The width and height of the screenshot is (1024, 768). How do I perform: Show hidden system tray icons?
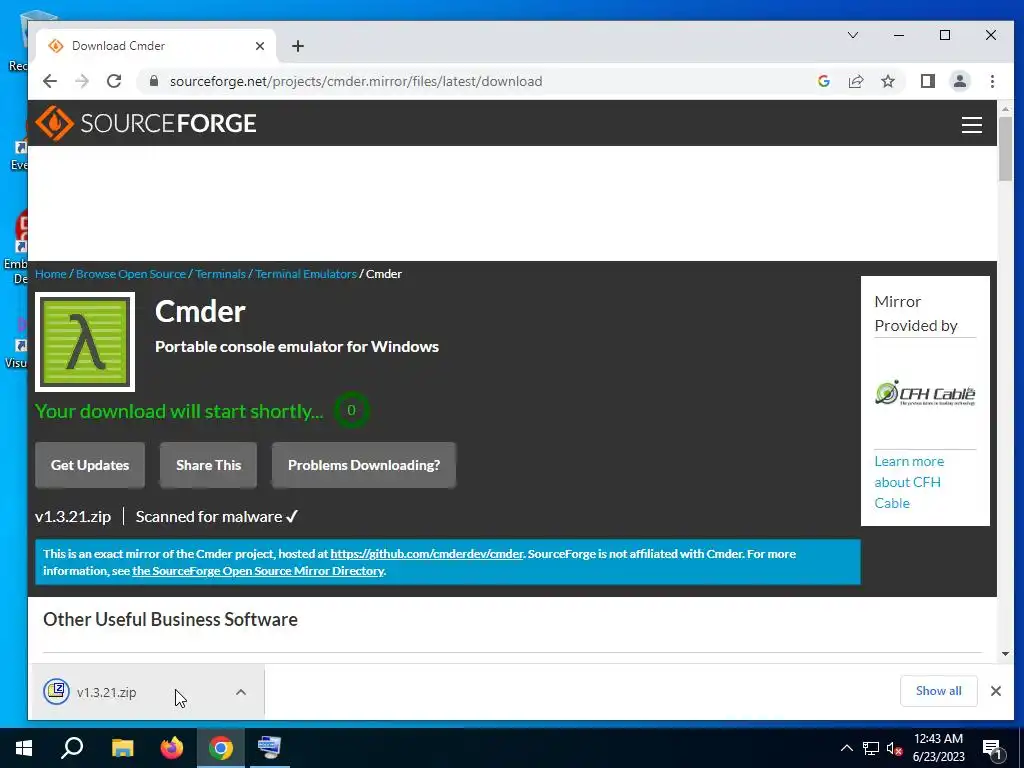click(846, 748)
